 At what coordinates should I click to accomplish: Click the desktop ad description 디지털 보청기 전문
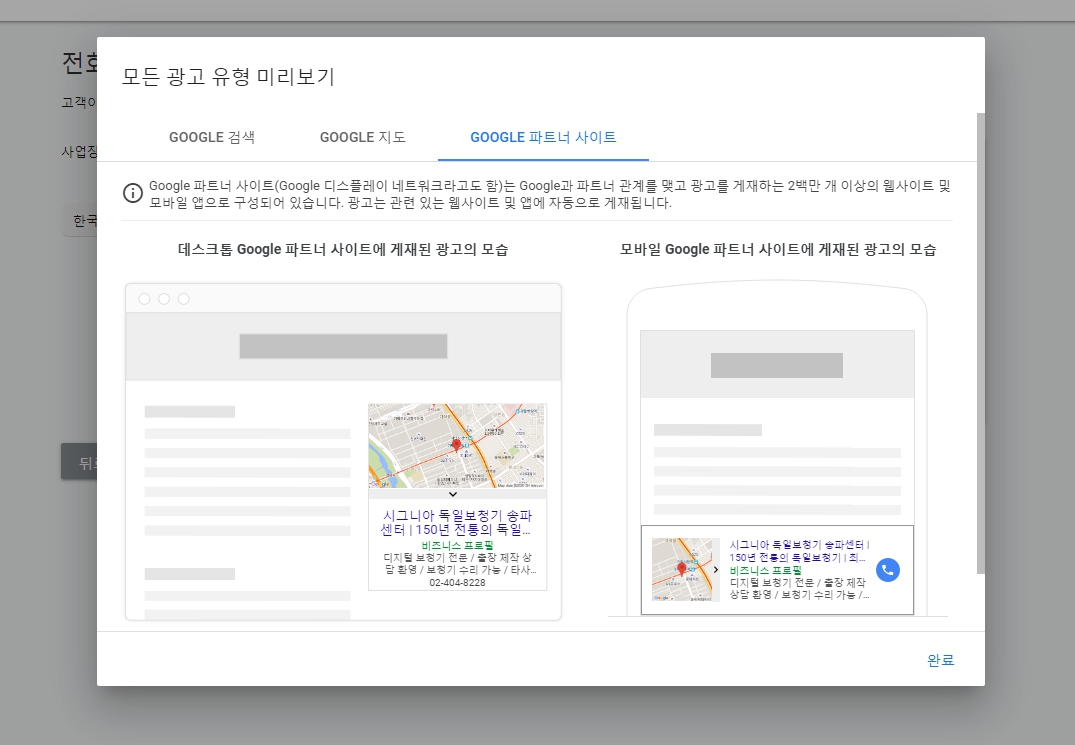457,563
